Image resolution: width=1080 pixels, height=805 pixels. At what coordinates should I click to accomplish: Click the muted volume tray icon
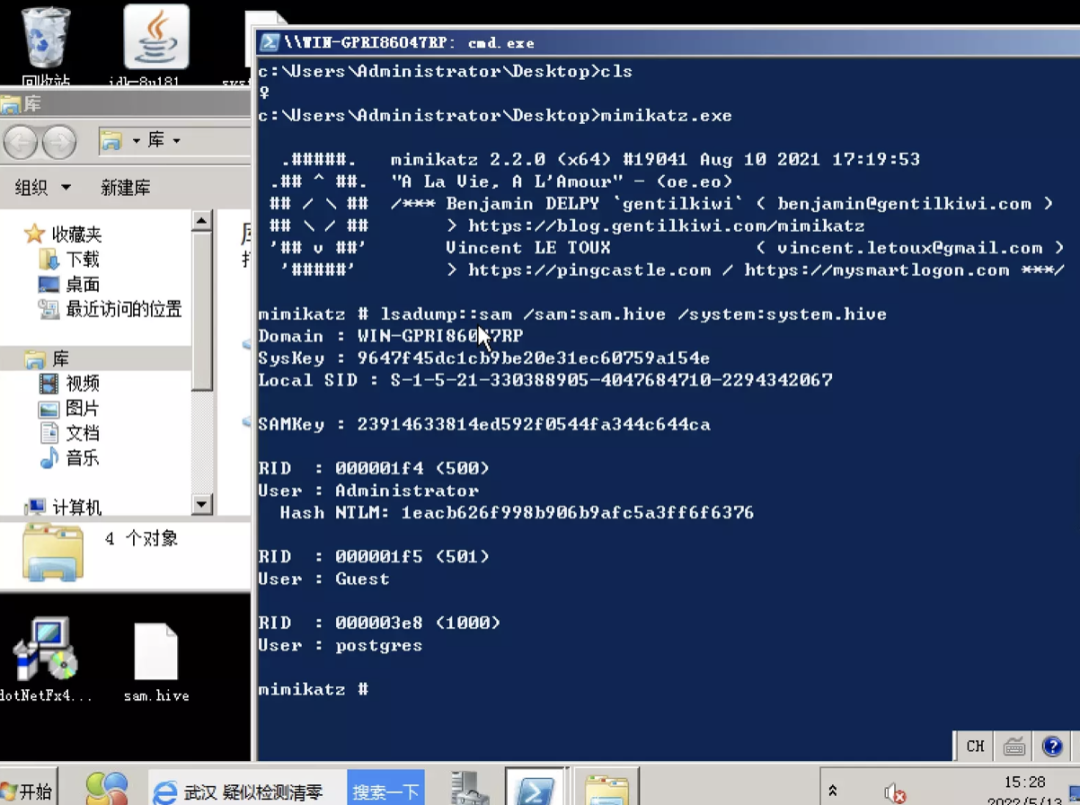coord(894,793)
